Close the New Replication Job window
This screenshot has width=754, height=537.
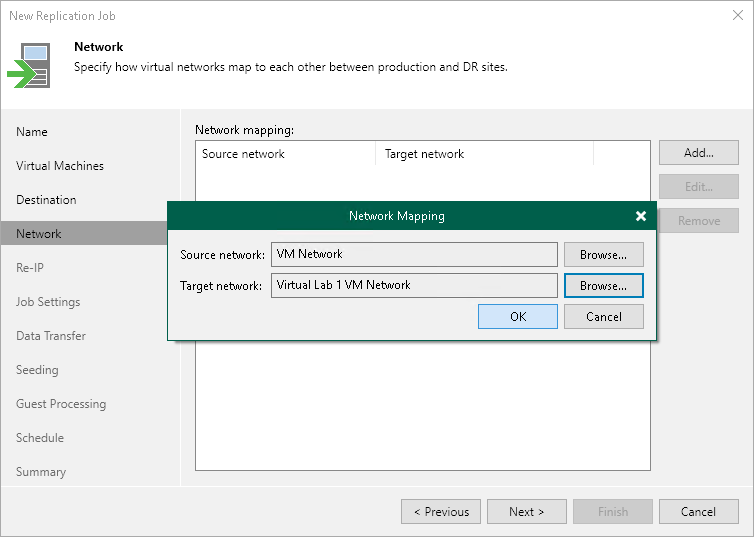(x=738, y=15)
